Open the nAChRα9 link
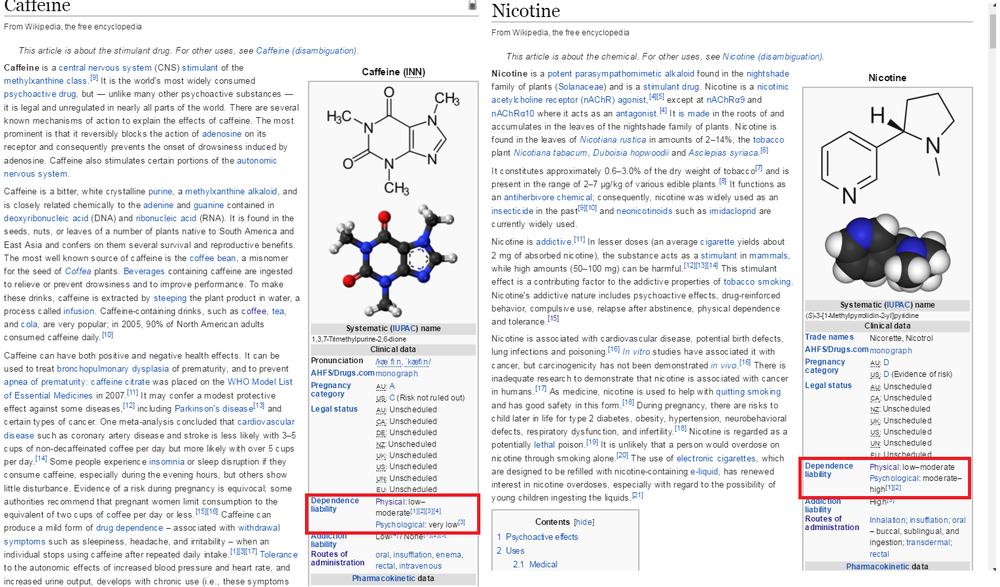 [725, 100]
